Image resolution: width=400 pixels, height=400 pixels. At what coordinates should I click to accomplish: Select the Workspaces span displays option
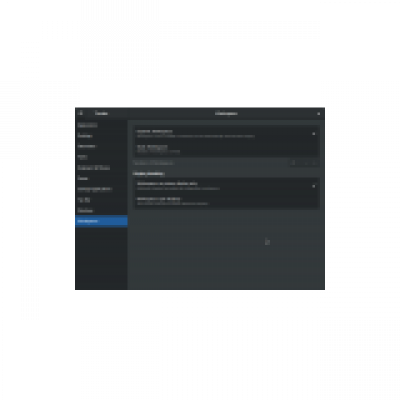[x=226, y=201]
